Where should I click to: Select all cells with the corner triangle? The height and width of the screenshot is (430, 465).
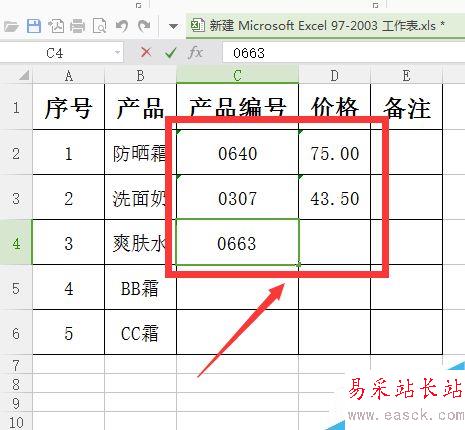[x=23, y=76]
